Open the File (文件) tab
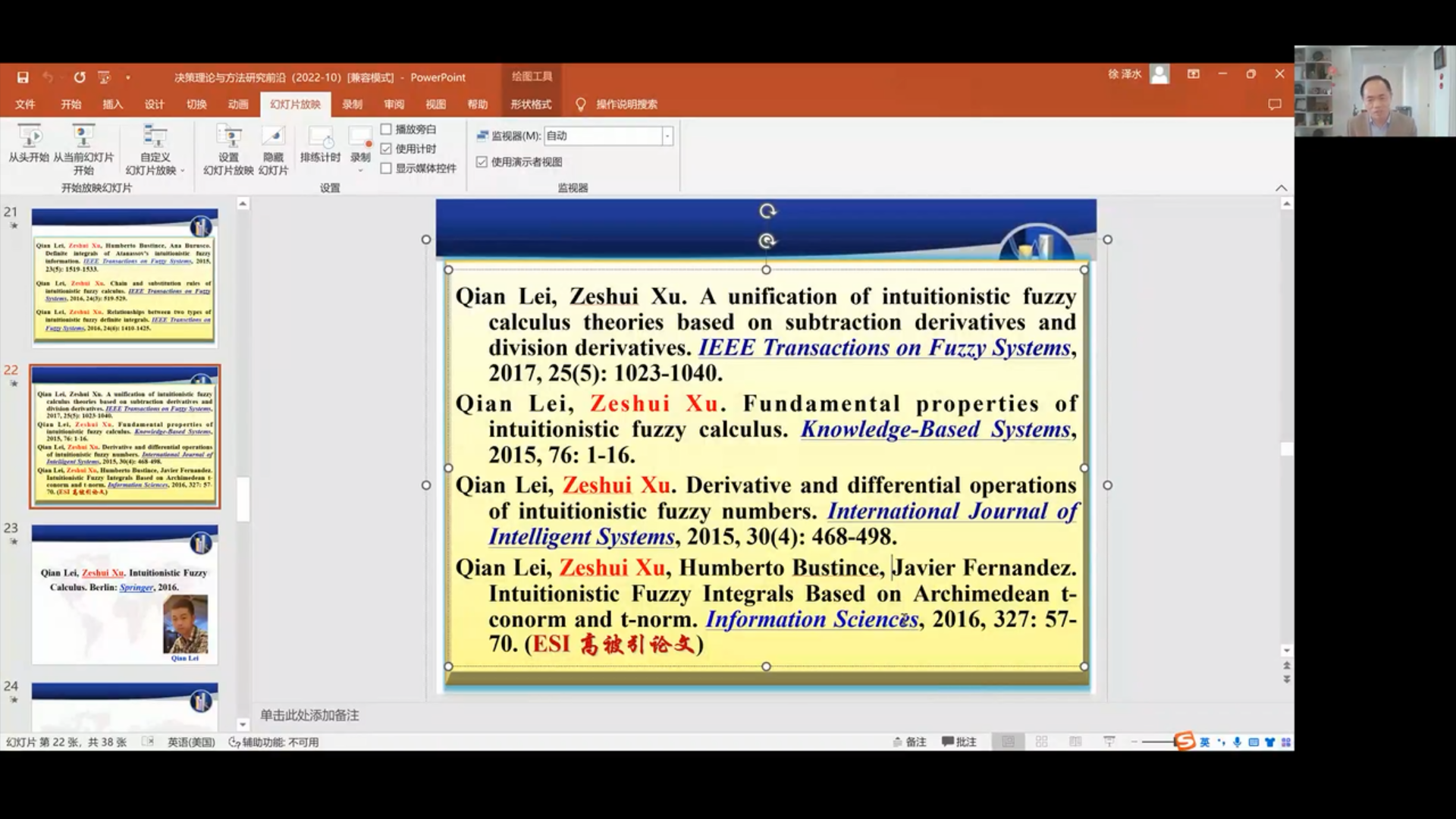 coord(25,105)
